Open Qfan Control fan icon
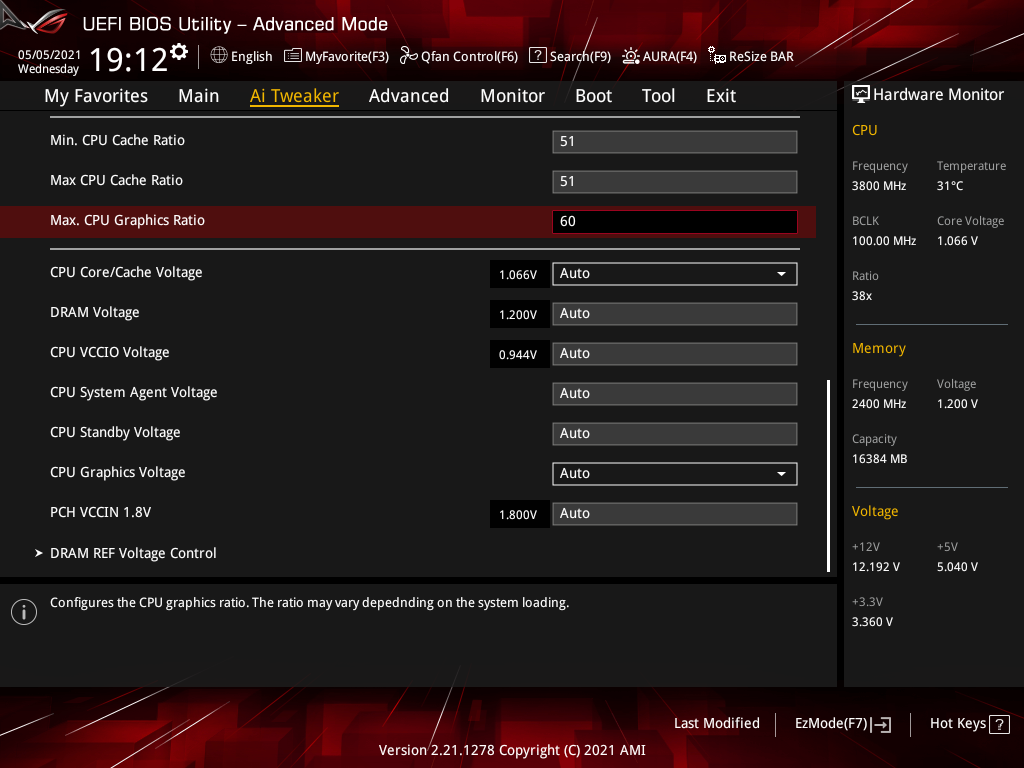Image resolution: width=1024 pixels, height=768 pixels. coord(408,56)
